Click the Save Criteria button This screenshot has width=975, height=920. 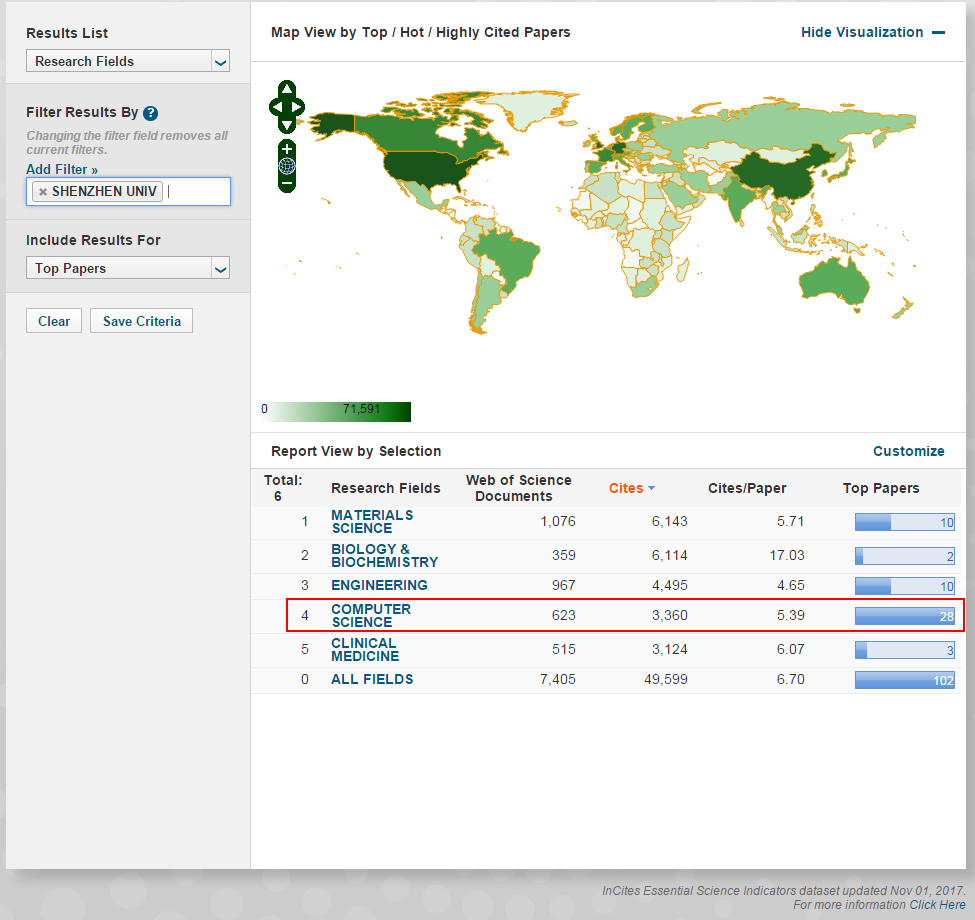[141, 321]
